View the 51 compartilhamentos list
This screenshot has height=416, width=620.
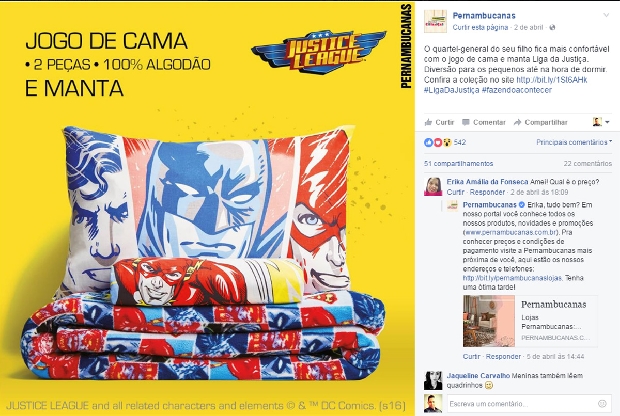click(x=458, y=163)
